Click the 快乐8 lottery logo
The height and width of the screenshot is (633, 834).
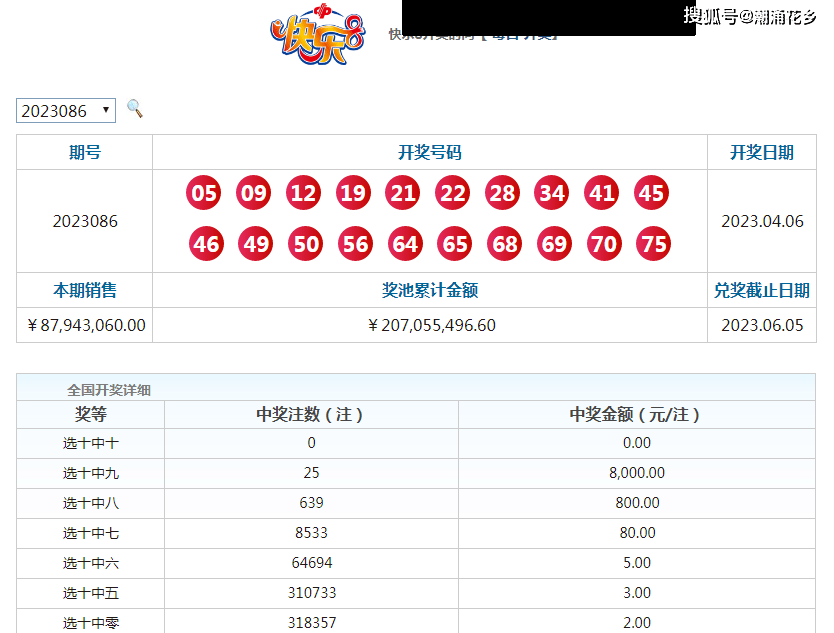click(x=318, y=36)
